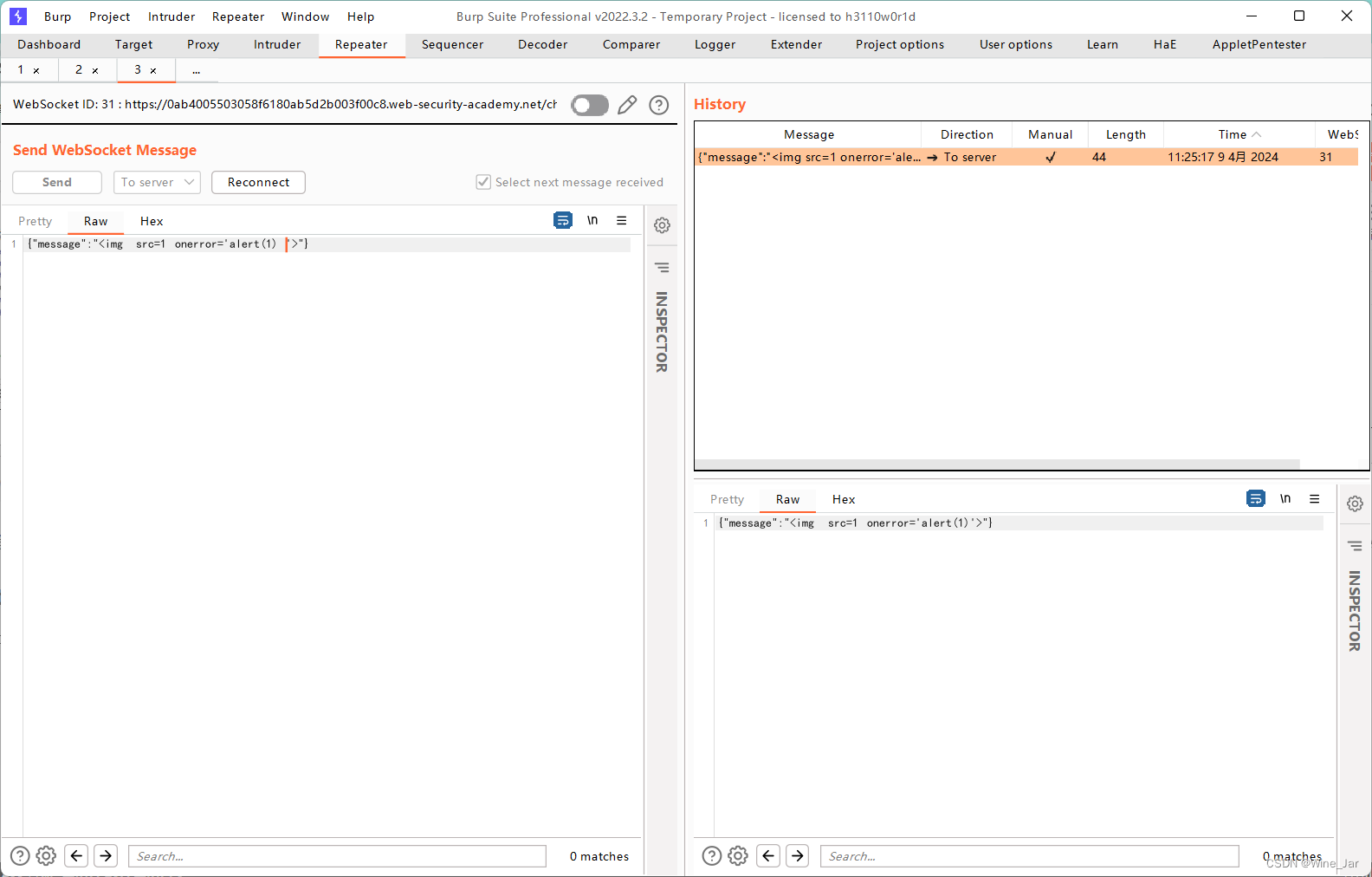Switch to the Sequencer tab
Viewport: 1372px width, 877px height.
453,44
